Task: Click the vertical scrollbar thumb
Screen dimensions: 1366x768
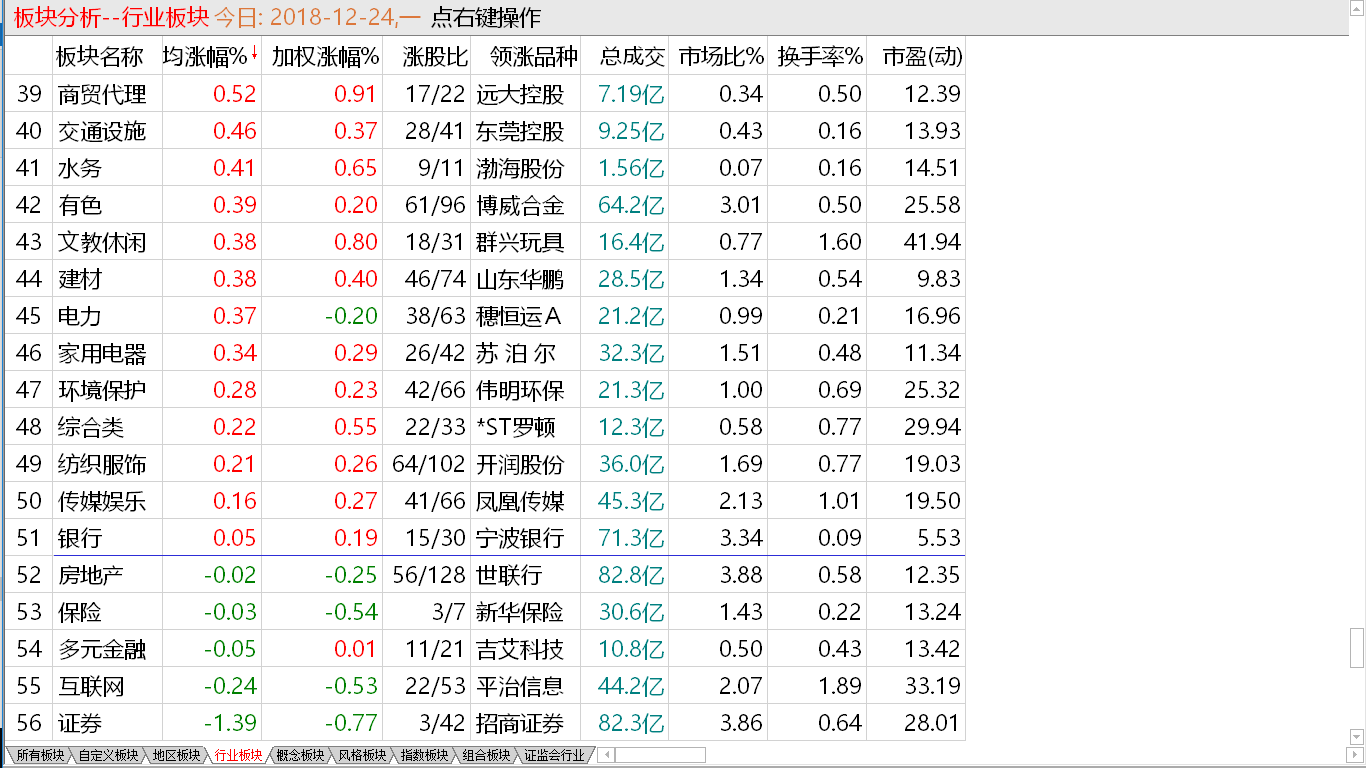Action: coord(1357,647)
